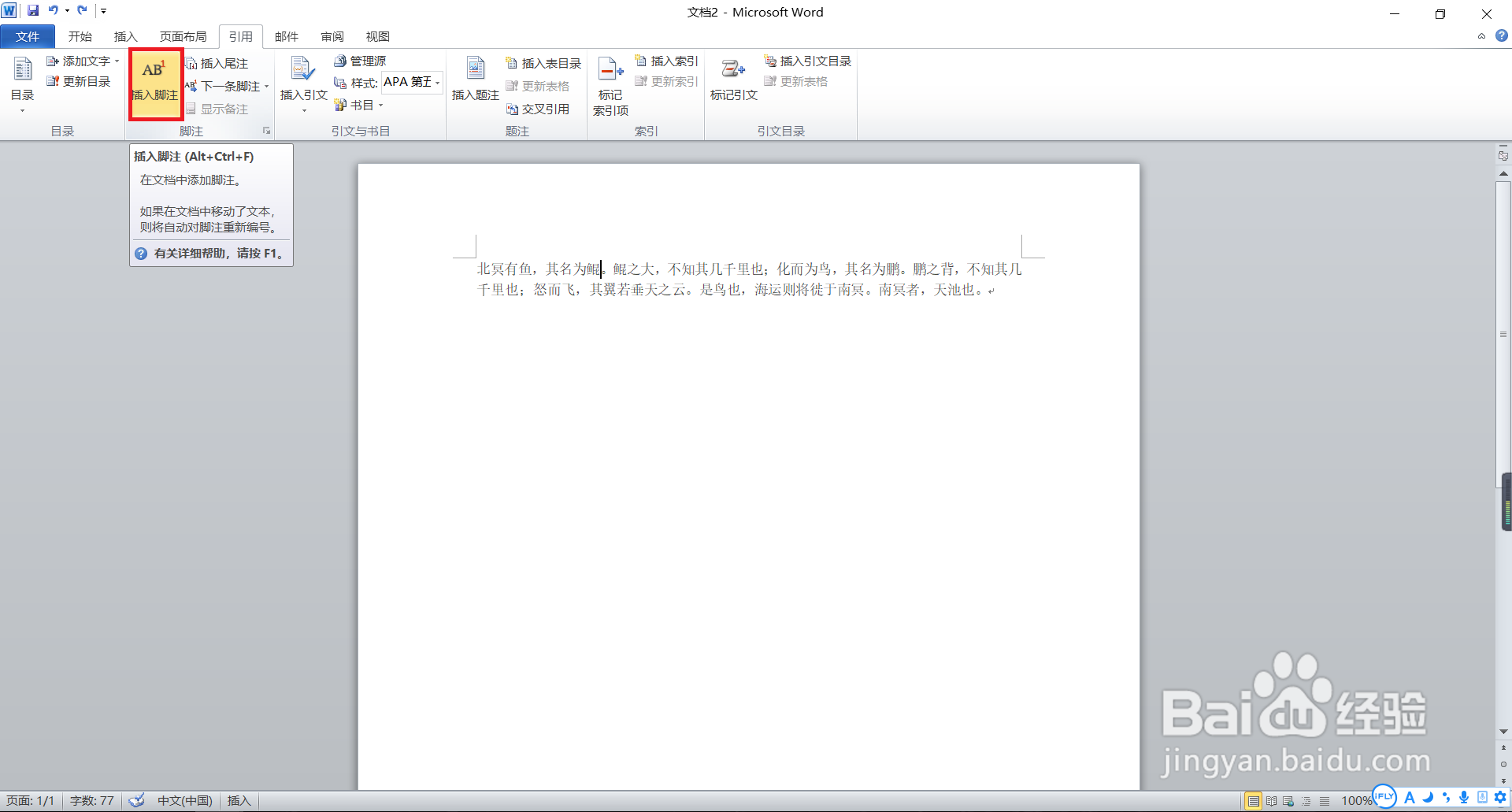Screen dimensions: 1512x812
Task: Click the greyed 更新索引 button
Action: point(667,81)
